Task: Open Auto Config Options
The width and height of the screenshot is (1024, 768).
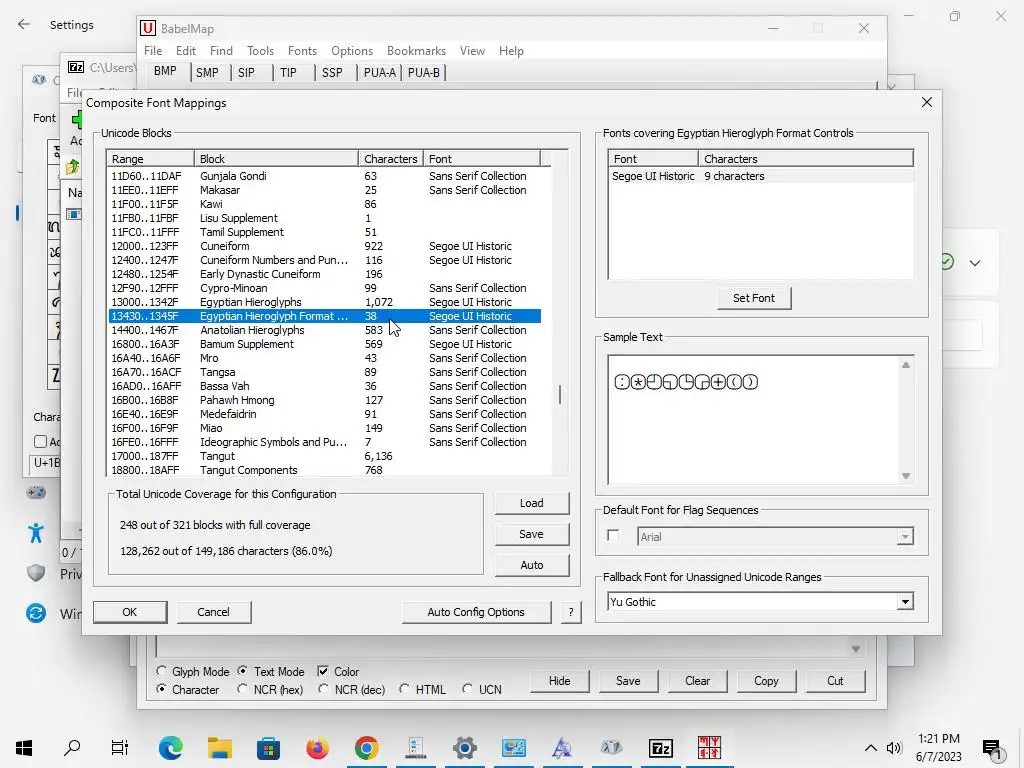Action: (x=476, y=612)
